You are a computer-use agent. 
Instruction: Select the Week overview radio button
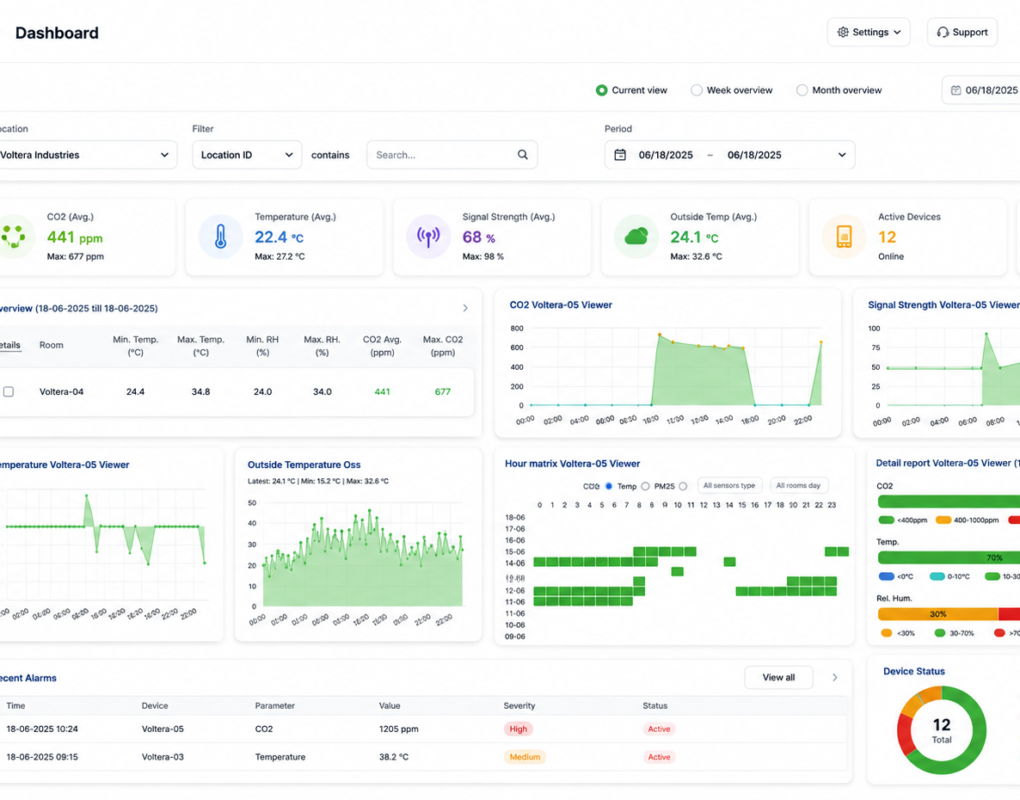pos(696,90)
